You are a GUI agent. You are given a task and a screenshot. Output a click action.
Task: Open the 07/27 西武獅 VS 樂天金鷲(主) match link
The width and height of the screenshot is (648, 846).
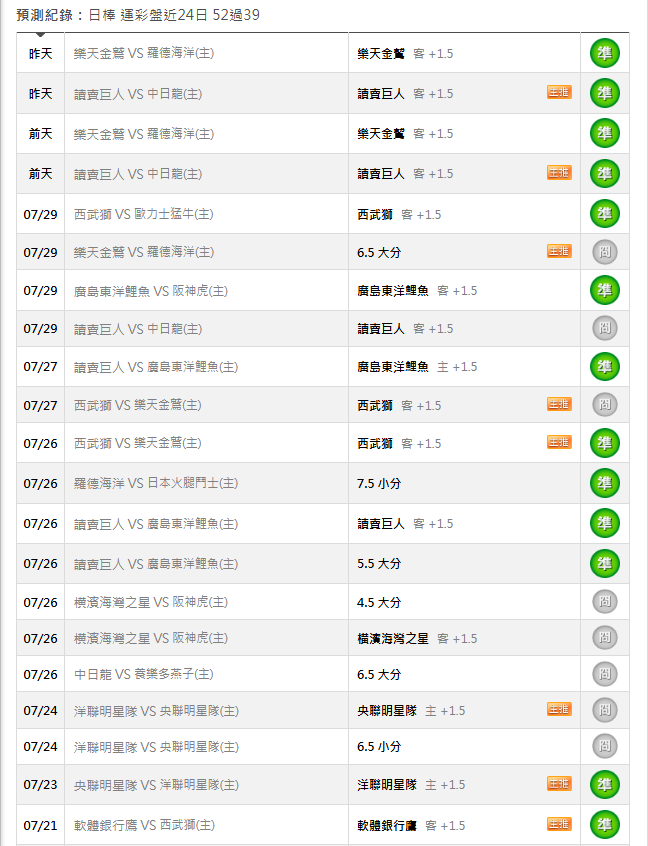138,405
